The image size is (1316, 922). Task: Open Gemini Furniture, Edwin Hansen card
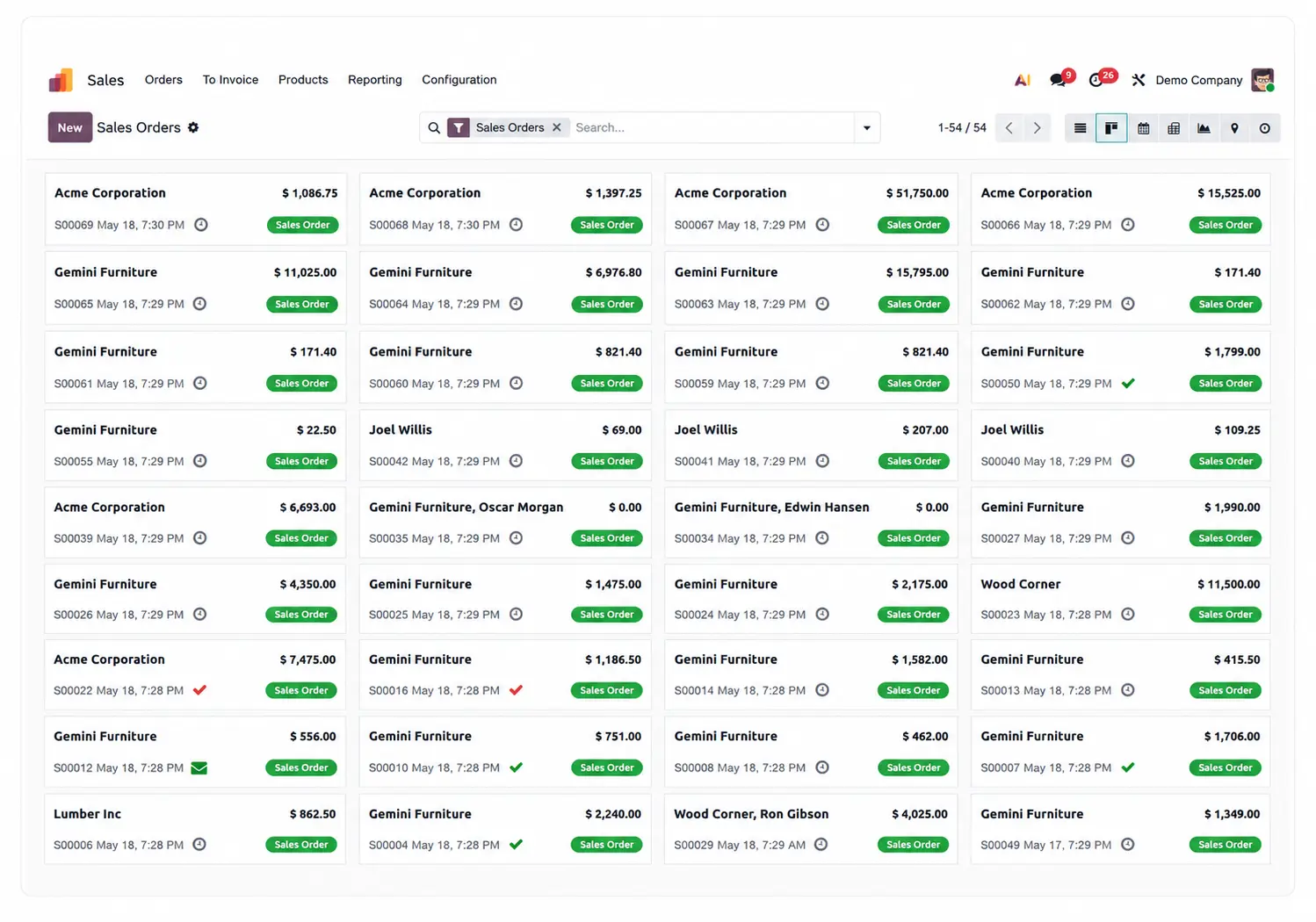(811, 522)
